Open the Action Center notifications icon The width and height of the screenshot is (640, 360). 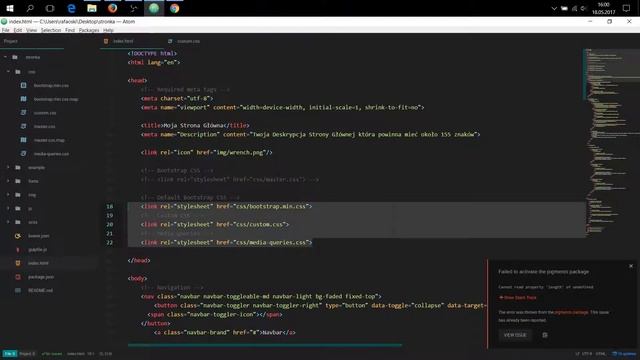pos(626,8)
